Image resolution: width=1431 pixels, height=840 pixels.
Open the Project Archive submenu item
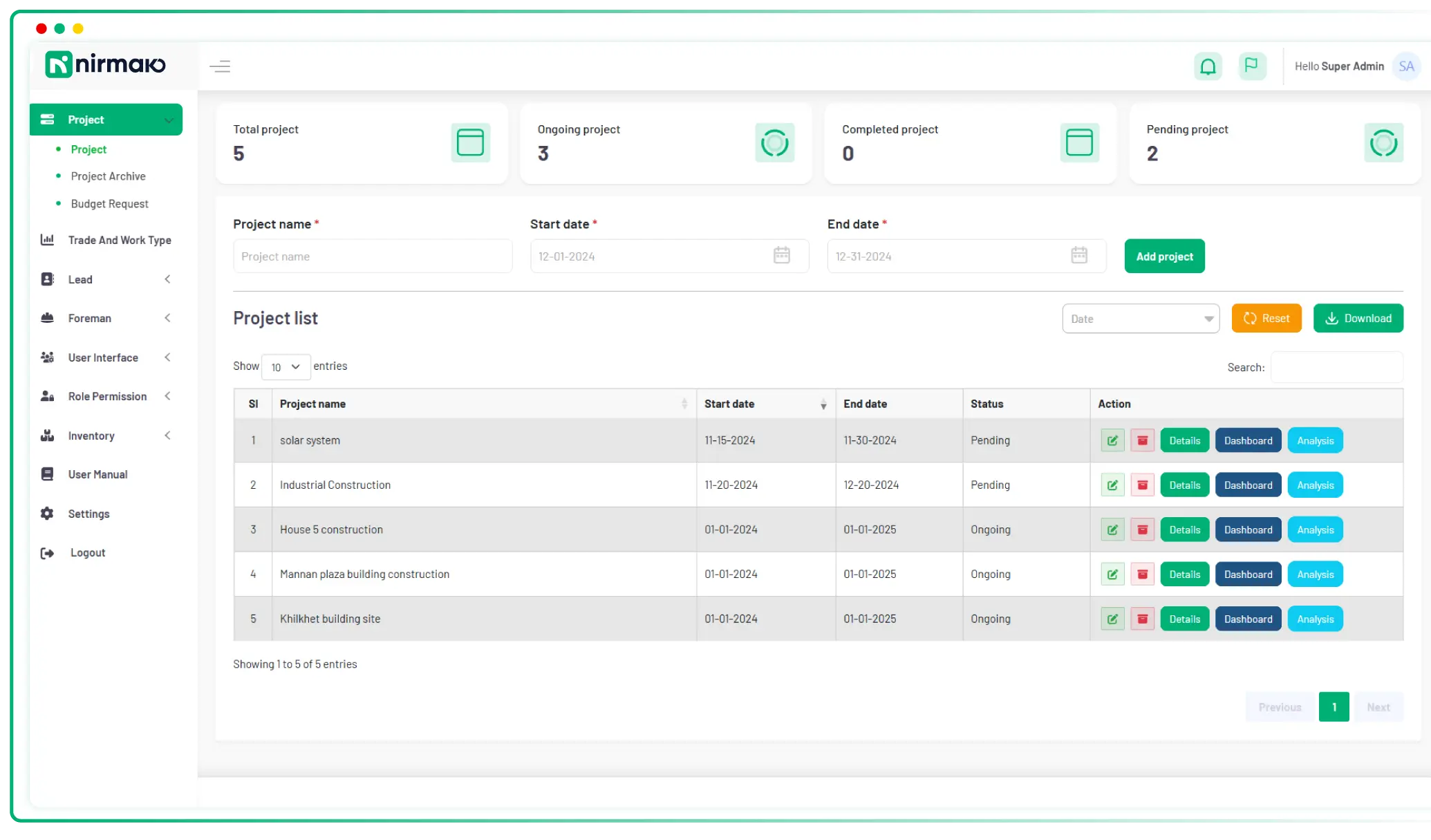tap(108, 176)
